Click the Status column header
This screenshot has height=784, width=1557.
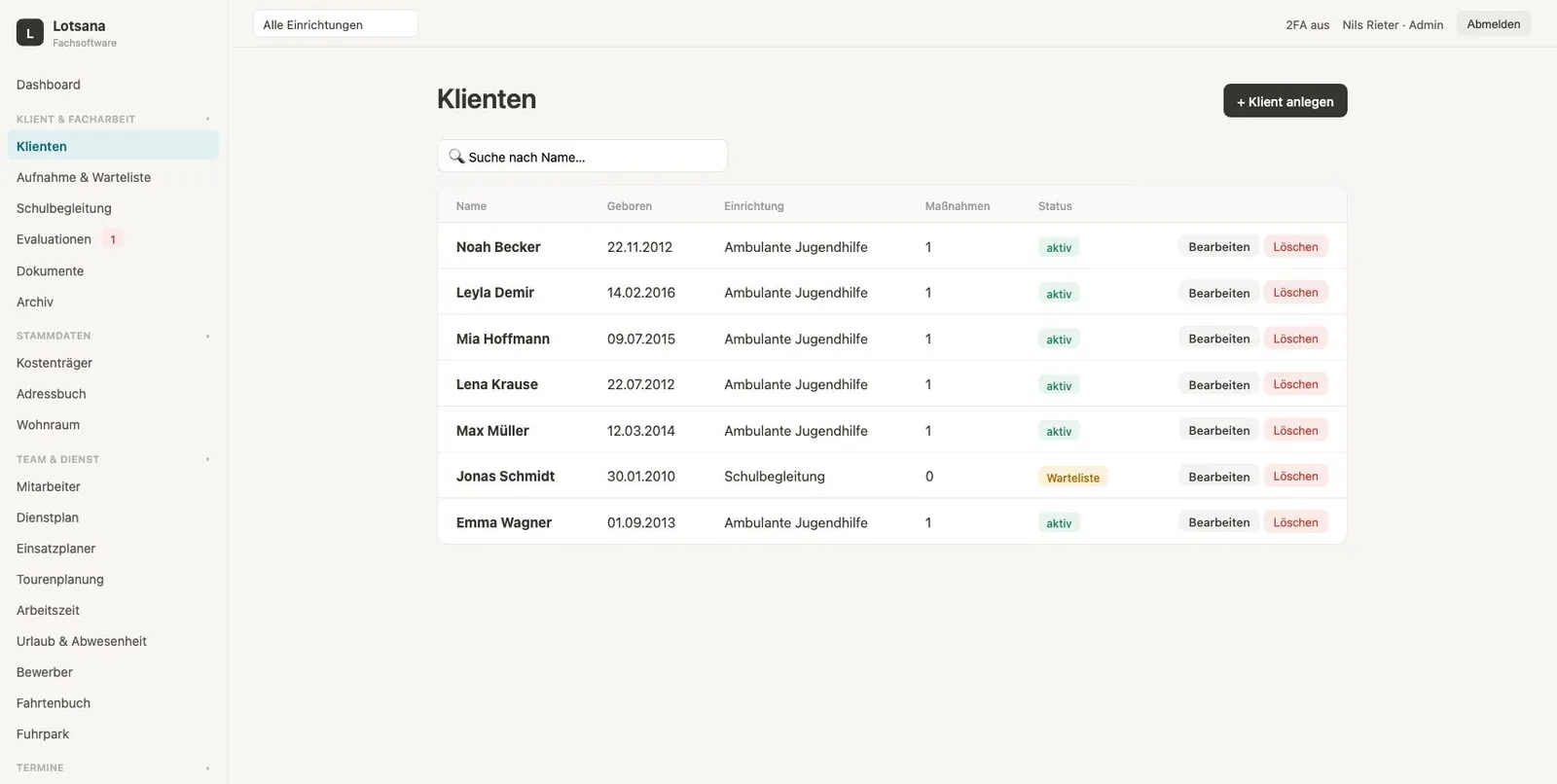coord(1055,206)
